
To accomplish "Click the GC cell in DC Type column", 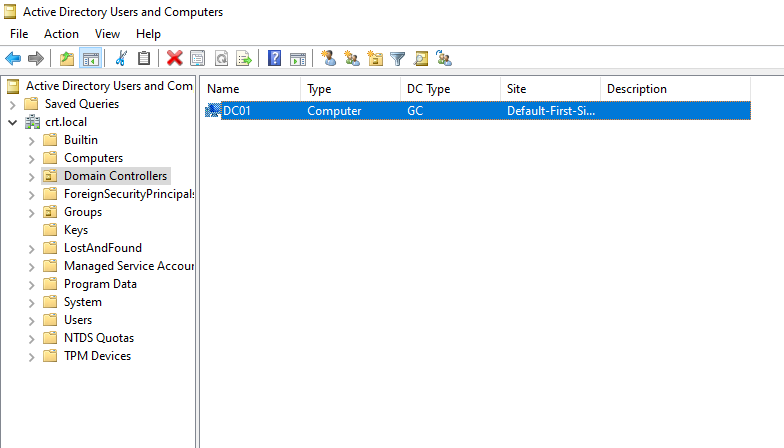I will pyautogui.click(x=415, y=110).
